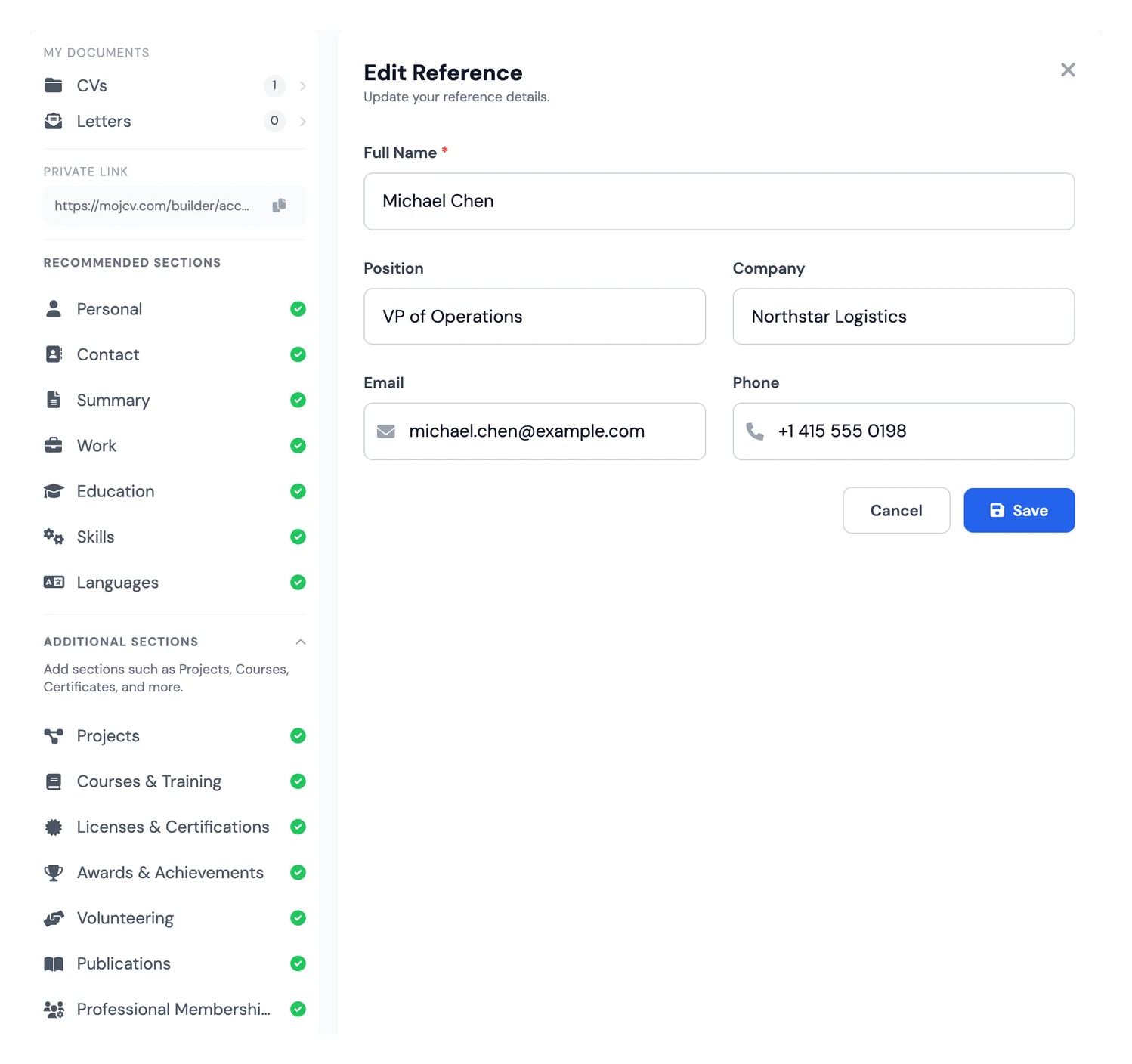Click the phone icon in Phone field
Viewport: 1132px width, 1064px height.
755,431
